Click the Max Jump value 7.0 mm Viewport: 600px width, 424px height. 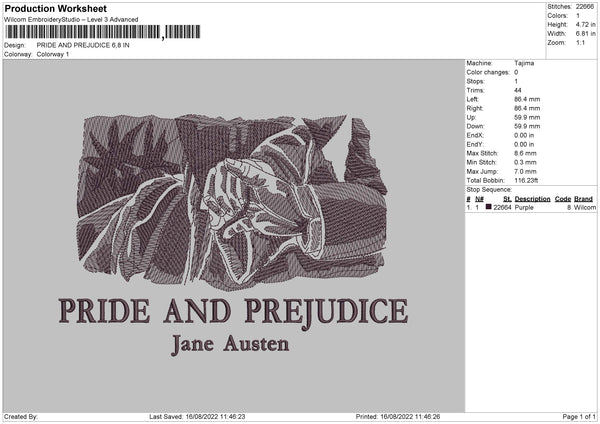pyautogui.click(x=525, y=171)
